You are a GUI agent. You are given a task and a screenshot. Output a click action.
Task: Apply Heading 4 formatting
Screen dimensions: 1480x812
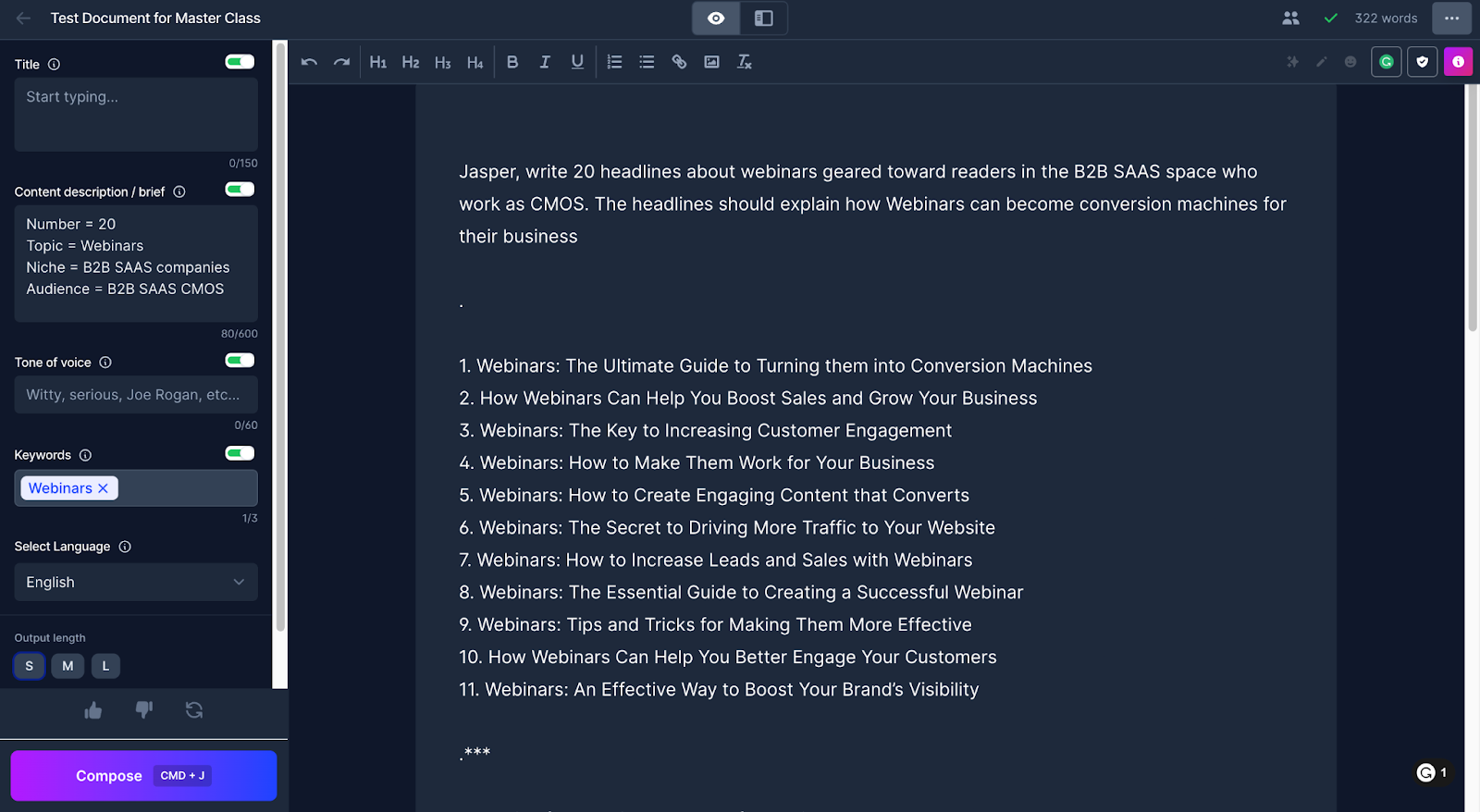tap(475, 62)
